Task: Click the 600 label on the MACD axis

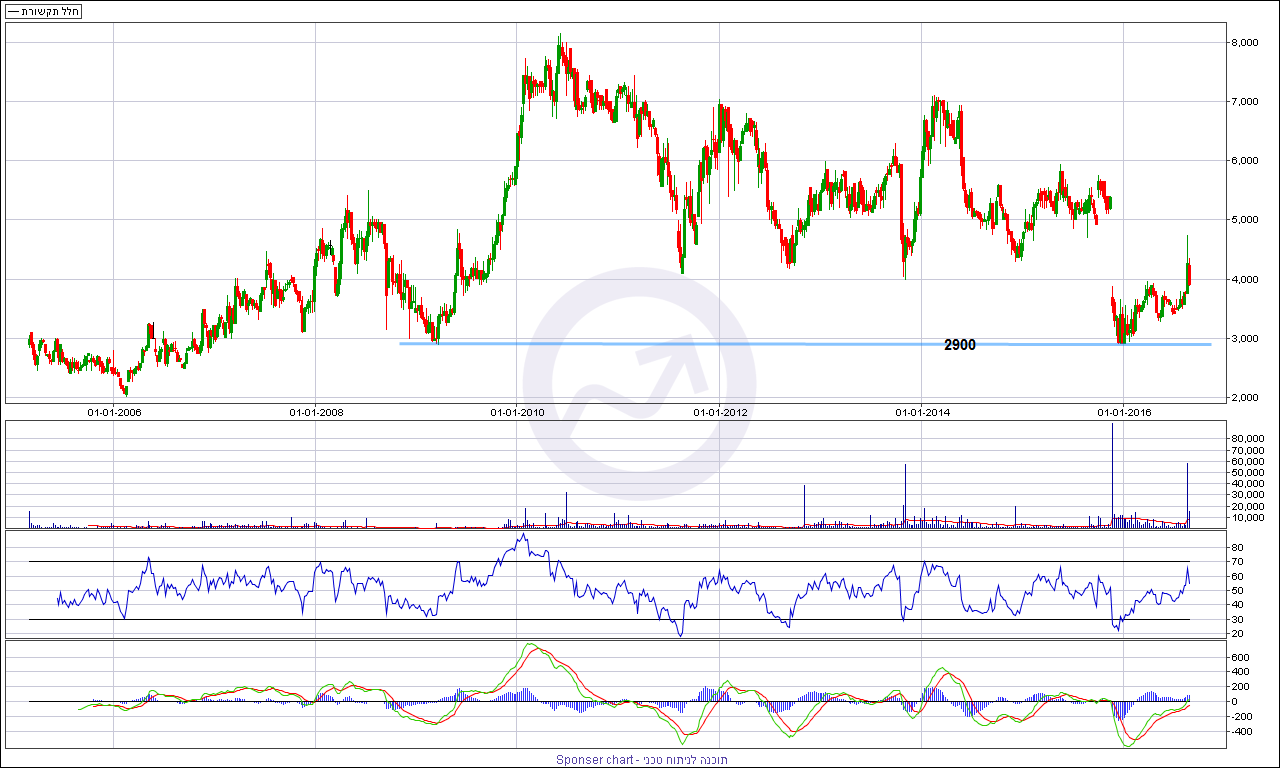Action: (x=1241, y=657)
